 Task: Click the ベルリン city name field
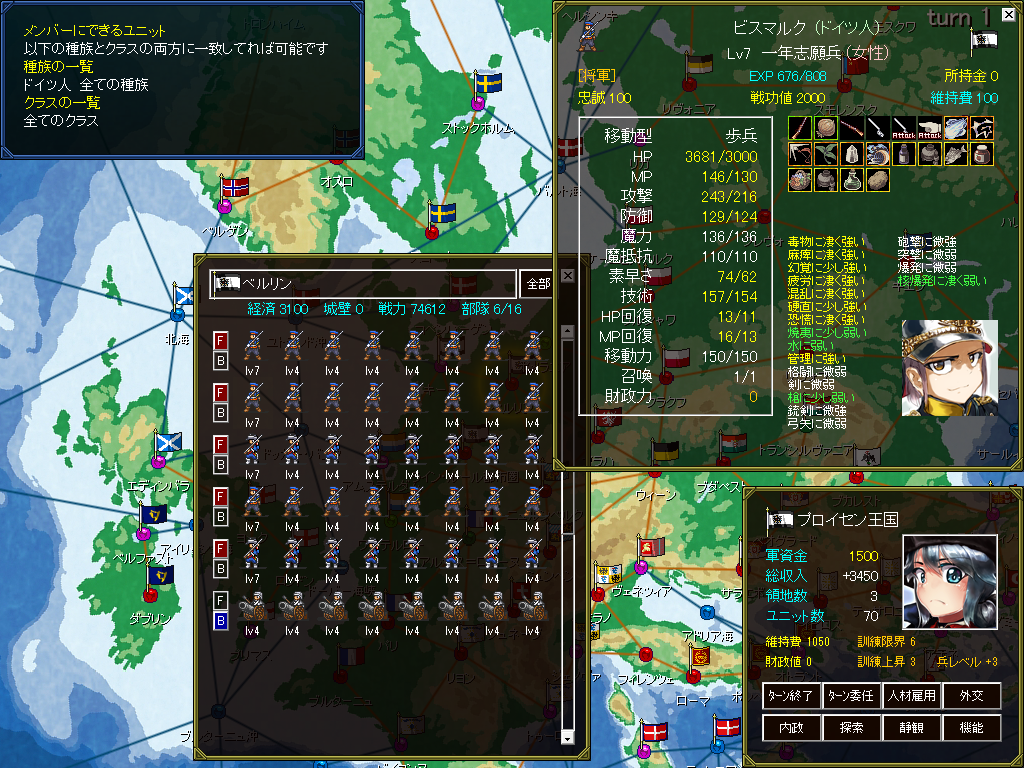[x=363, y=284]
